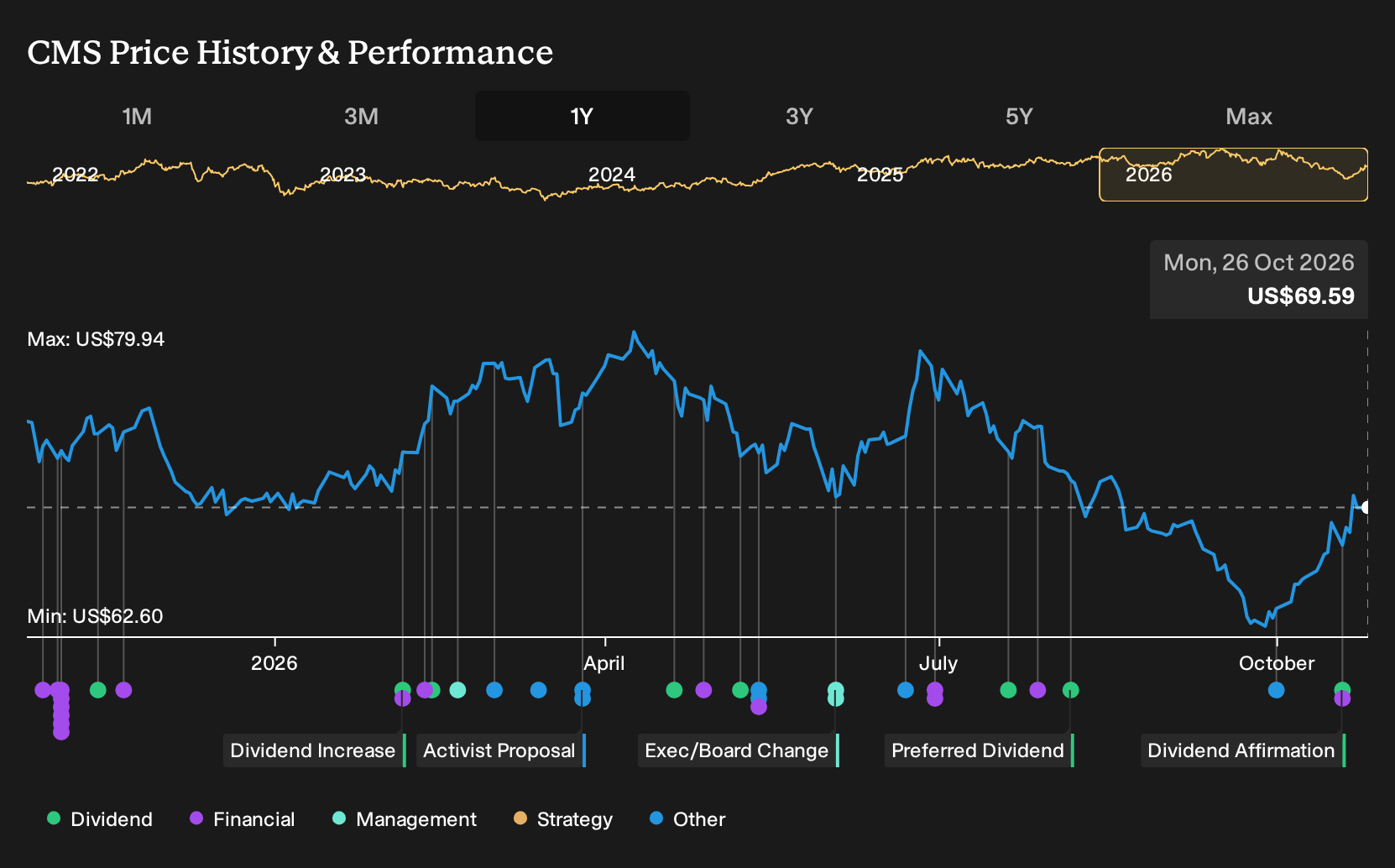
Task: Click the Mon, 26 Oct 2026 tooltip date
Action: point(1259,263)
